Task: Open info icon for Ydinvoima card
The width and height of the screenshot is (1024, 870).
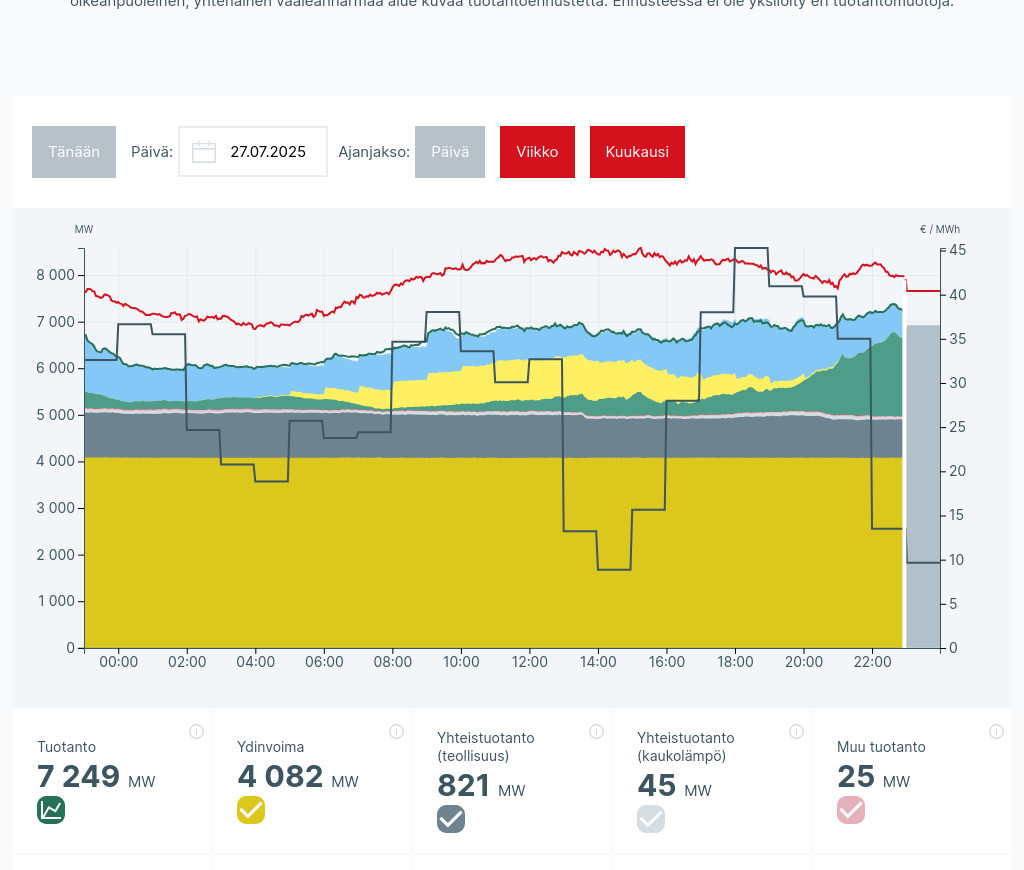Action: point(396,731)
